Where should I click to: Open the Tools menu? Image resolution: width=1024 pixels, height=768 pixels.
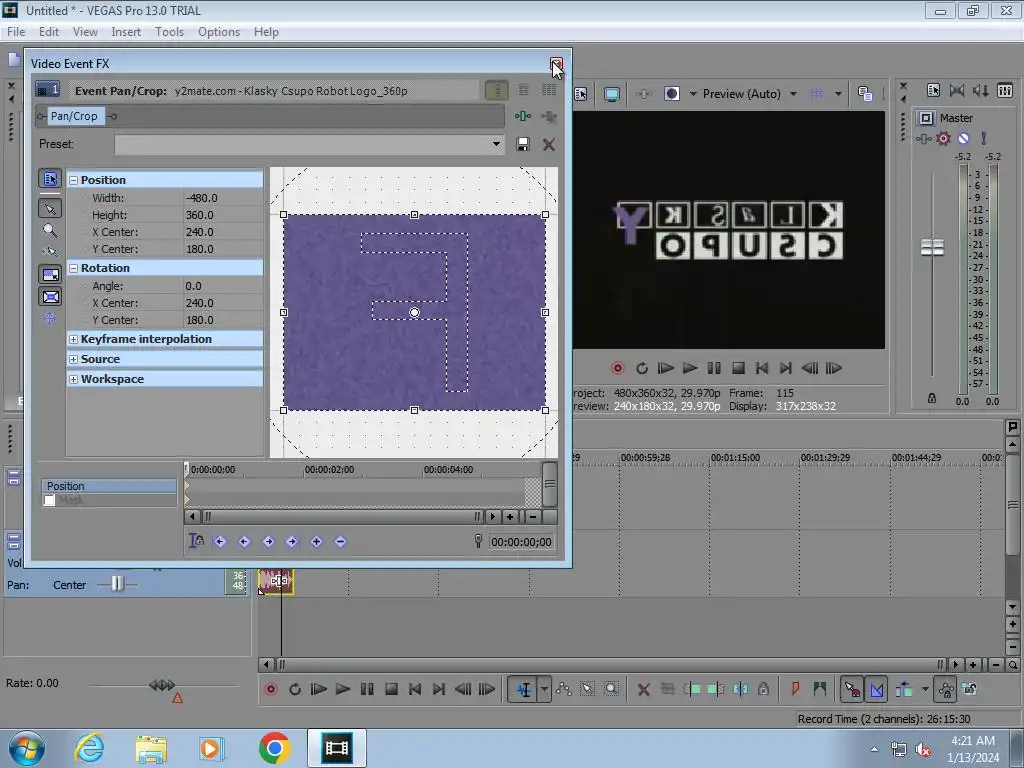pos(169,32)
